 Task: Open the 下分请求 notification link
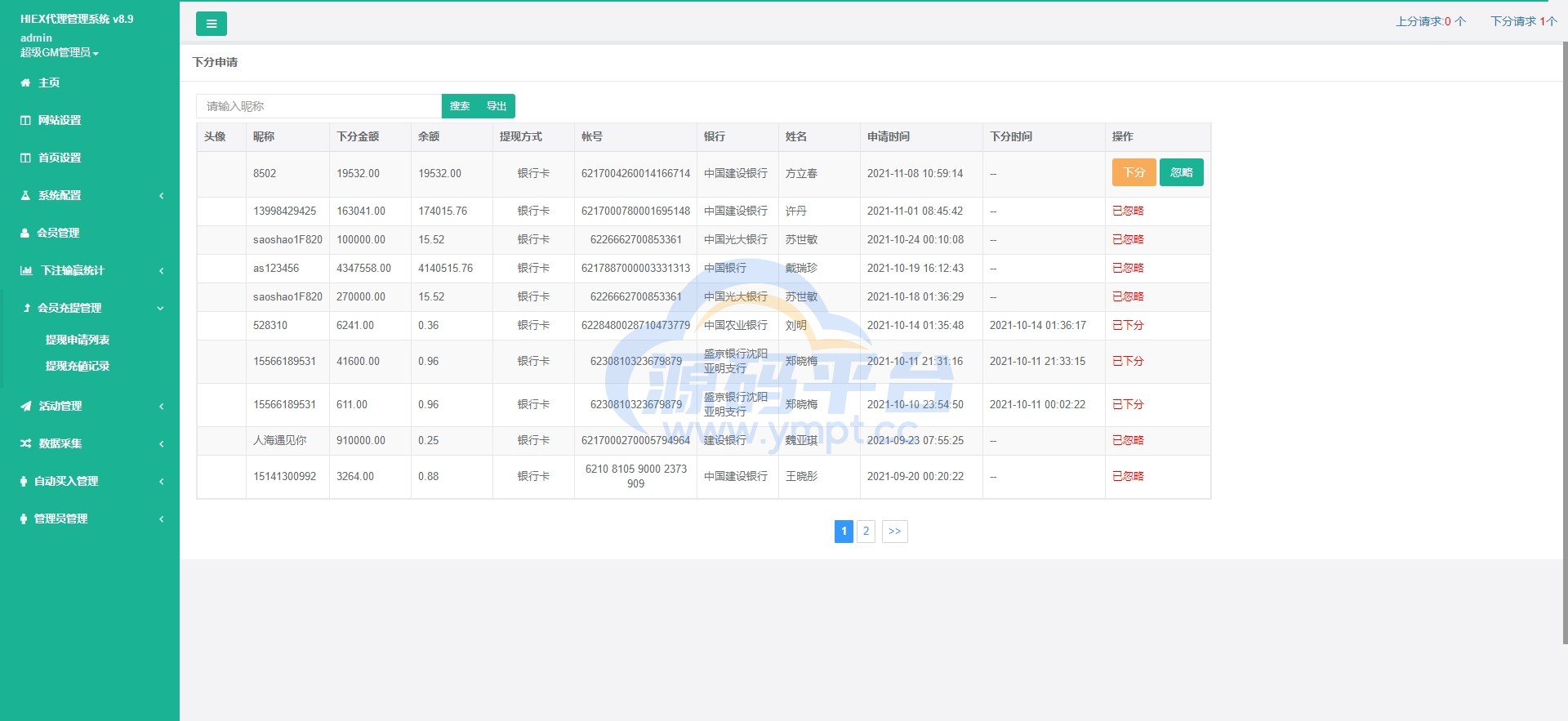point(1524,21)
